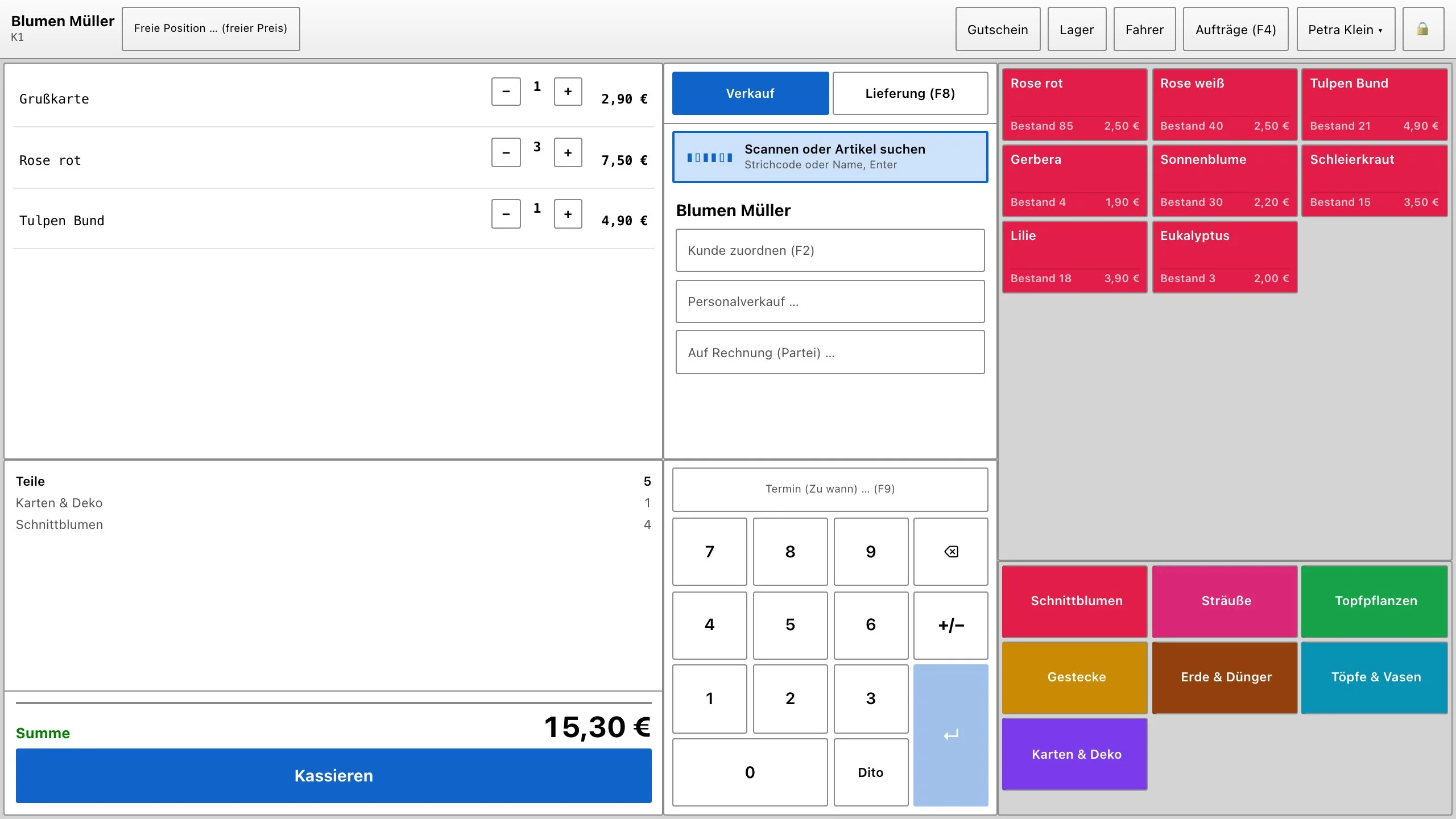Click the backspace key on the numpad
Screen dimensions: 1456x819
pyautogui.click(x=950, y=551)
